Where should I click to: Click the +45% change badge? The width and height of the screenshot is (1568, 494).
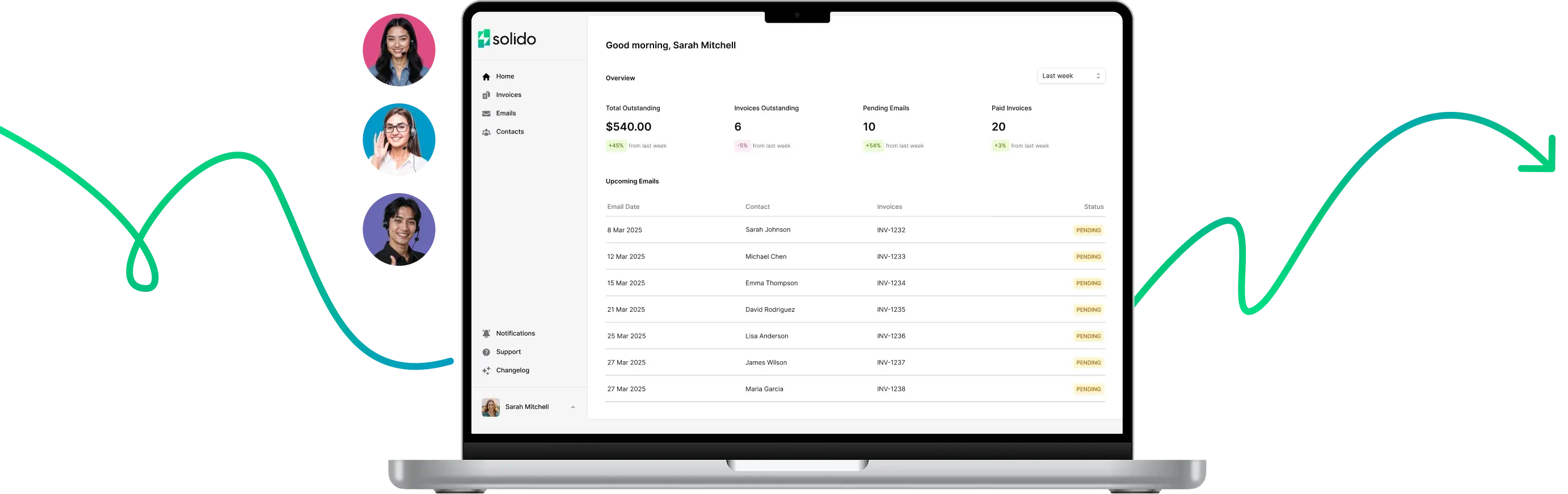tap(616, 146)
